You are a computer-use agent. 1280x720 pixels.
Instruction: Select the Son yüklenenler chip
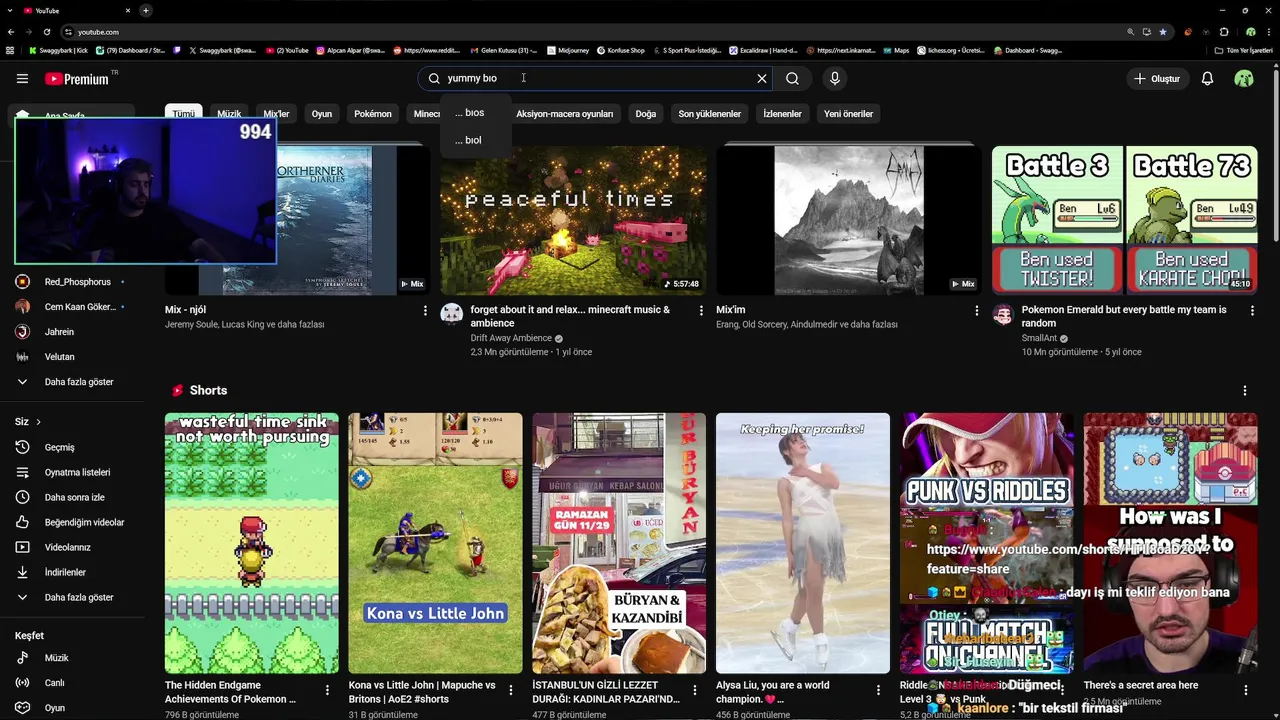709,114
